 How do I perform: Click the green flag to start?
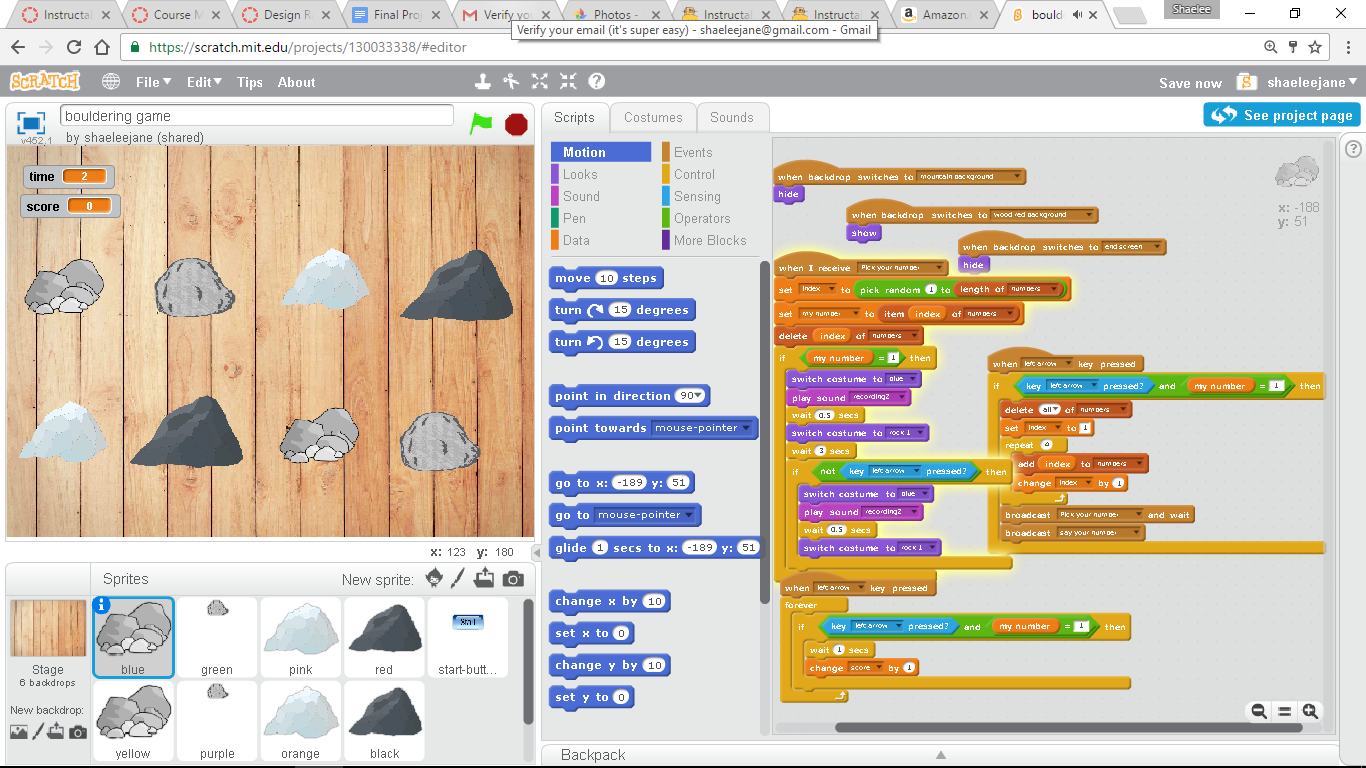[481, 123]
